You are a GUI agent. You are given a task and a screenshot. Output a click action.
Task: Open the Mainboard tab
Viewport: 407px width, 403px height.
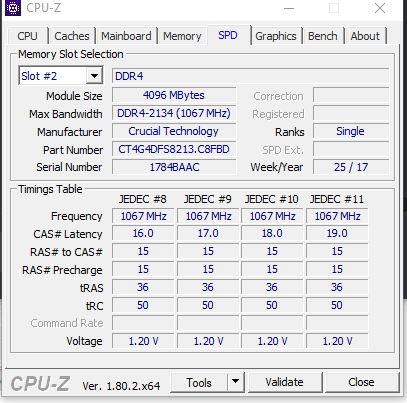126,36
